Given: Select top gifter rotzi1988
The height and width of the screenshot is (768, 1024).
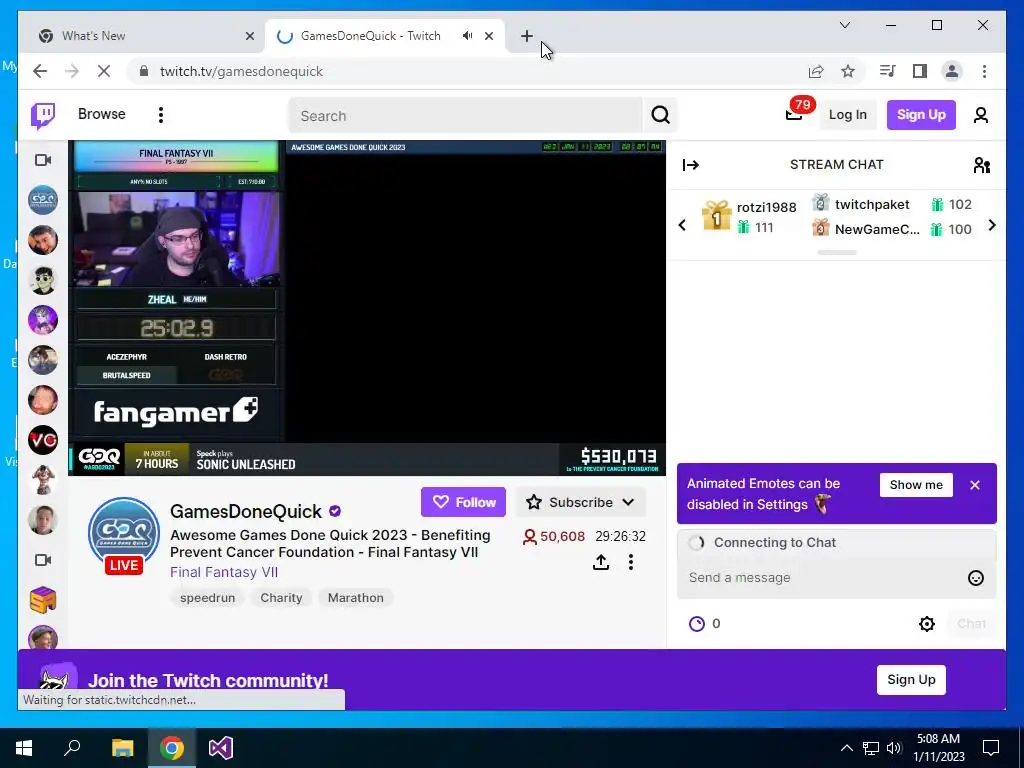Looking at the screenshot, I should [x=749, y=216].
